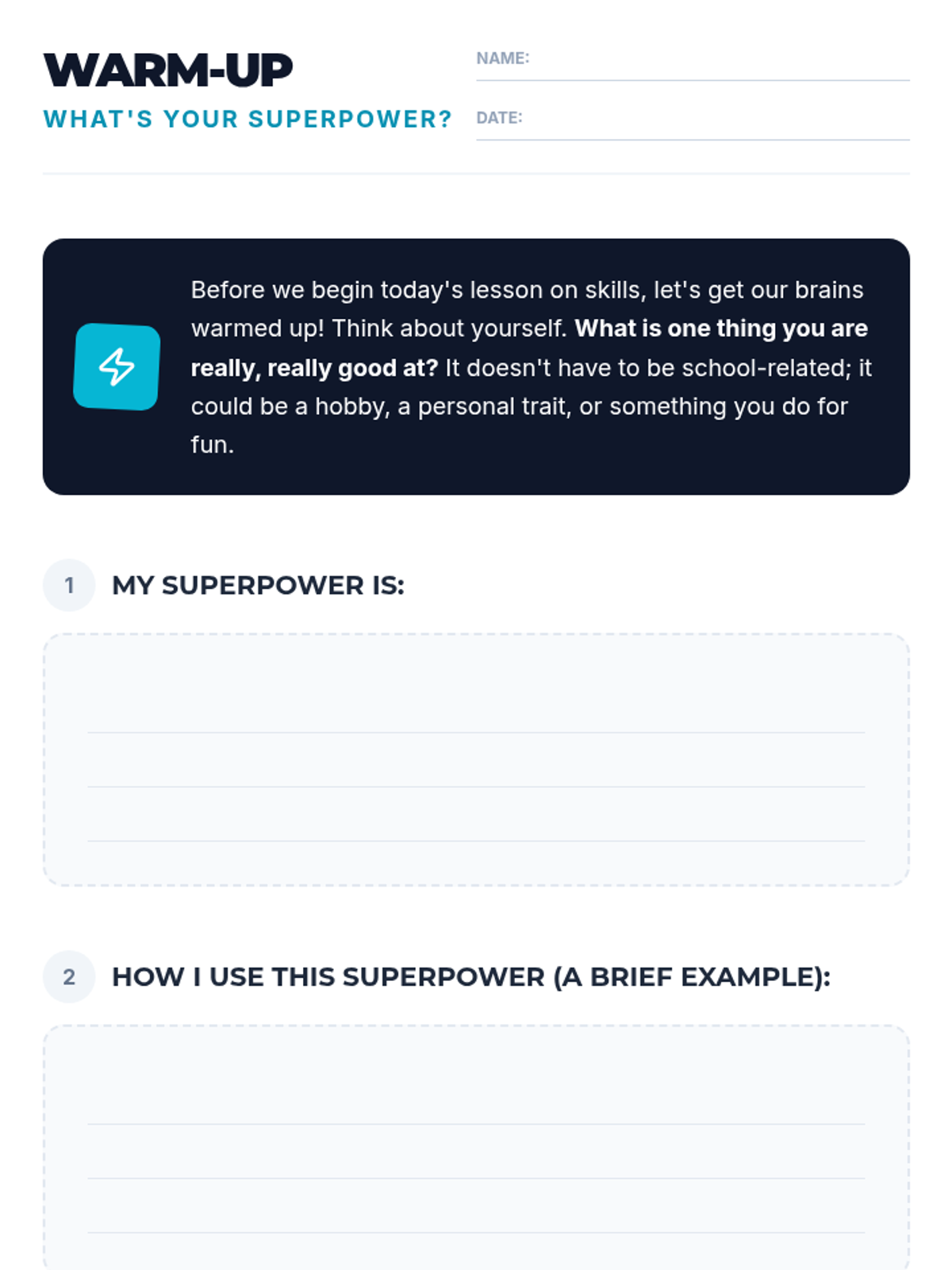Click the lightning bolt icon
This screenshot has width=952, height=1270.
pyautogui.click(x=117, y=367)
